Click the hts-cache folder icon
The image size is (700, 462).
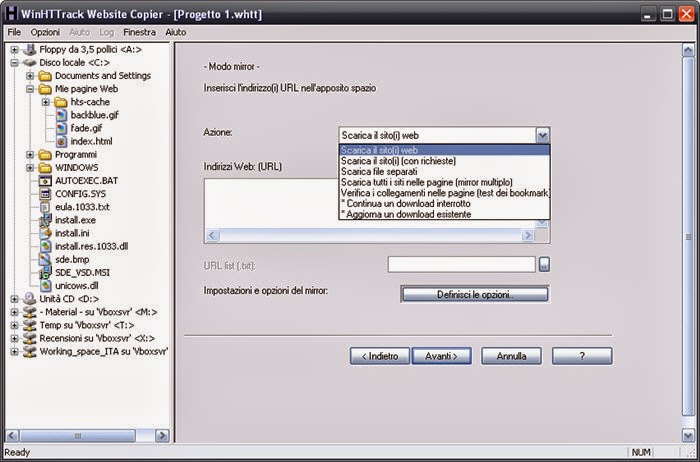(x=61, y=102)
